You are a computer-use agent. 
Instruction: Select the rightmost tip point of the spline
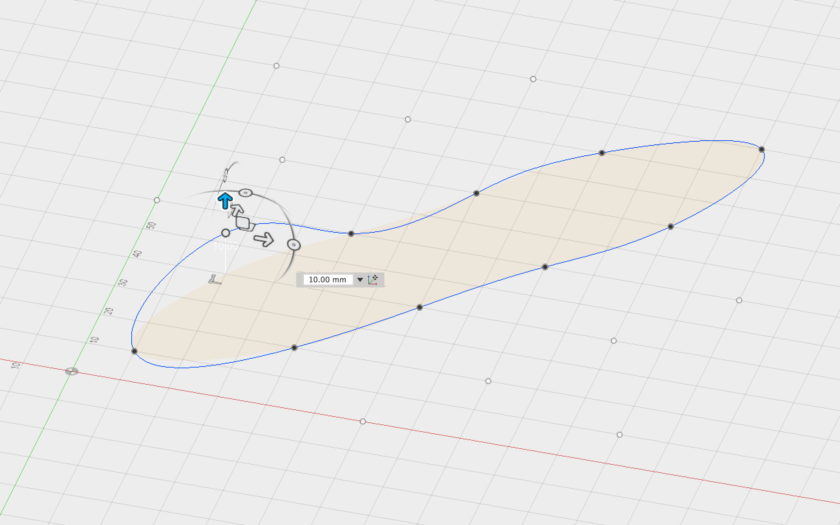click(x=761, y=150)
